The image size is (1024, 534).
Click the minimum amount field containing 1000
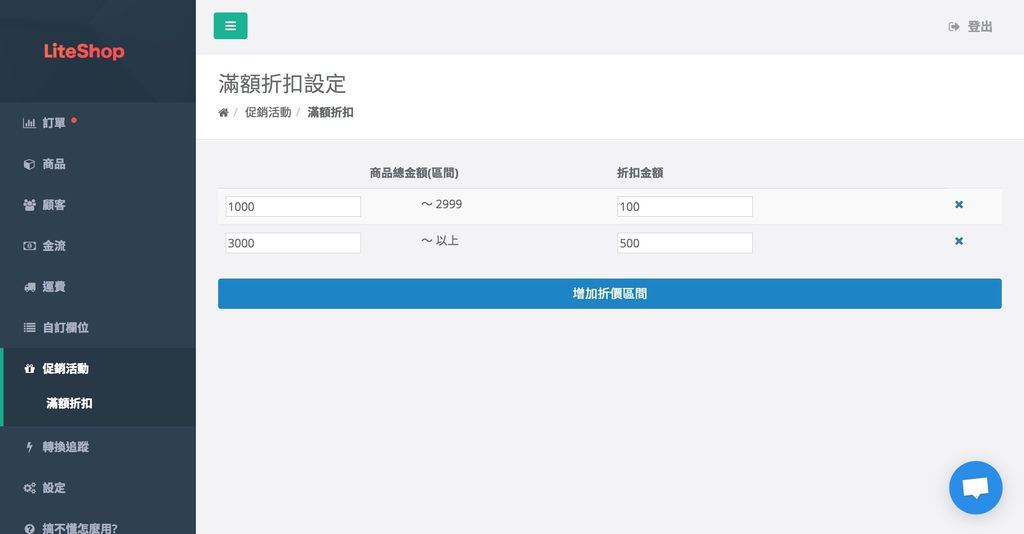[293, 206]
